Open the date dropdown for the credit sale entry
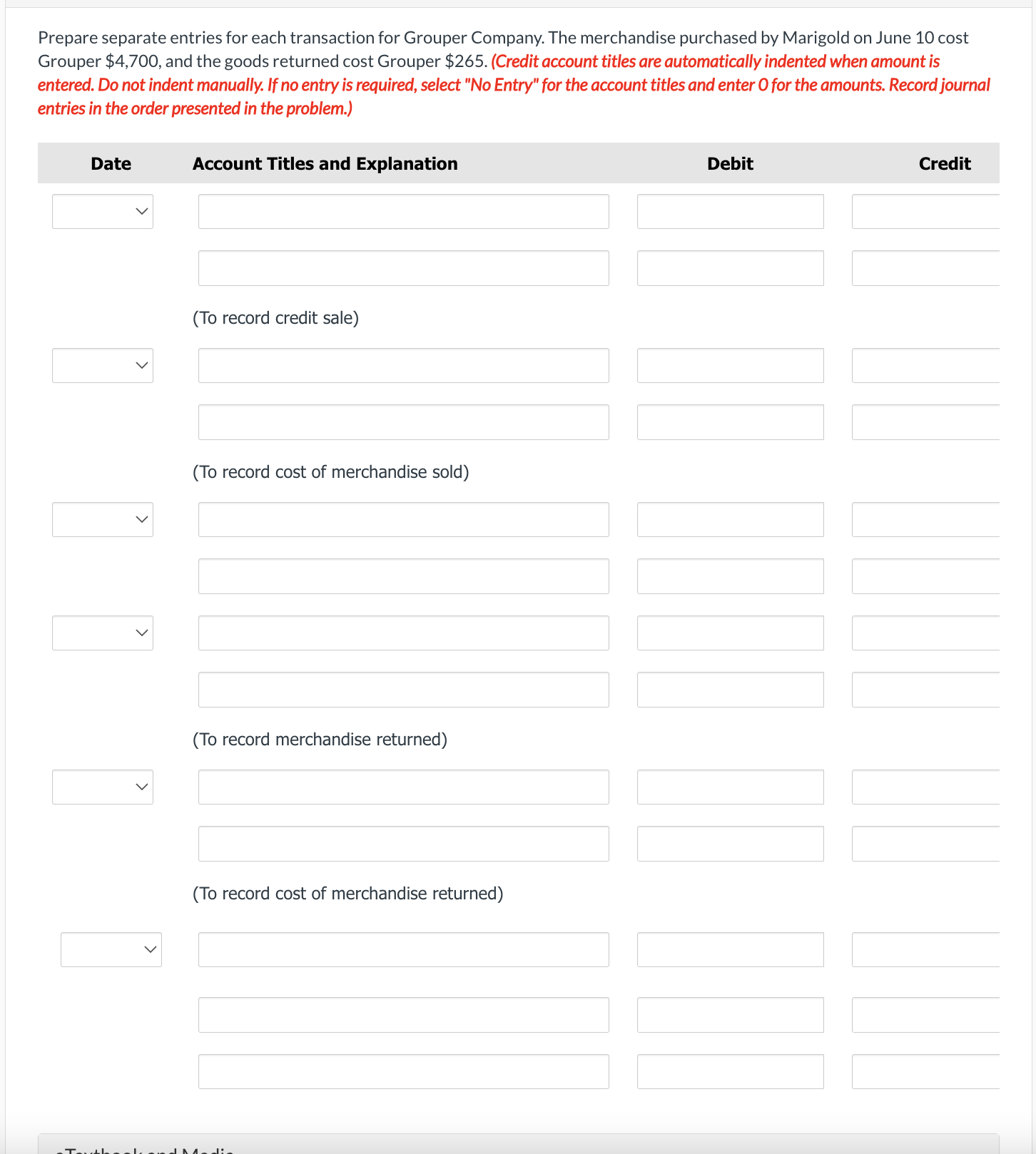This screenshot has height=1154, width=1036. (x=102, y=211)
